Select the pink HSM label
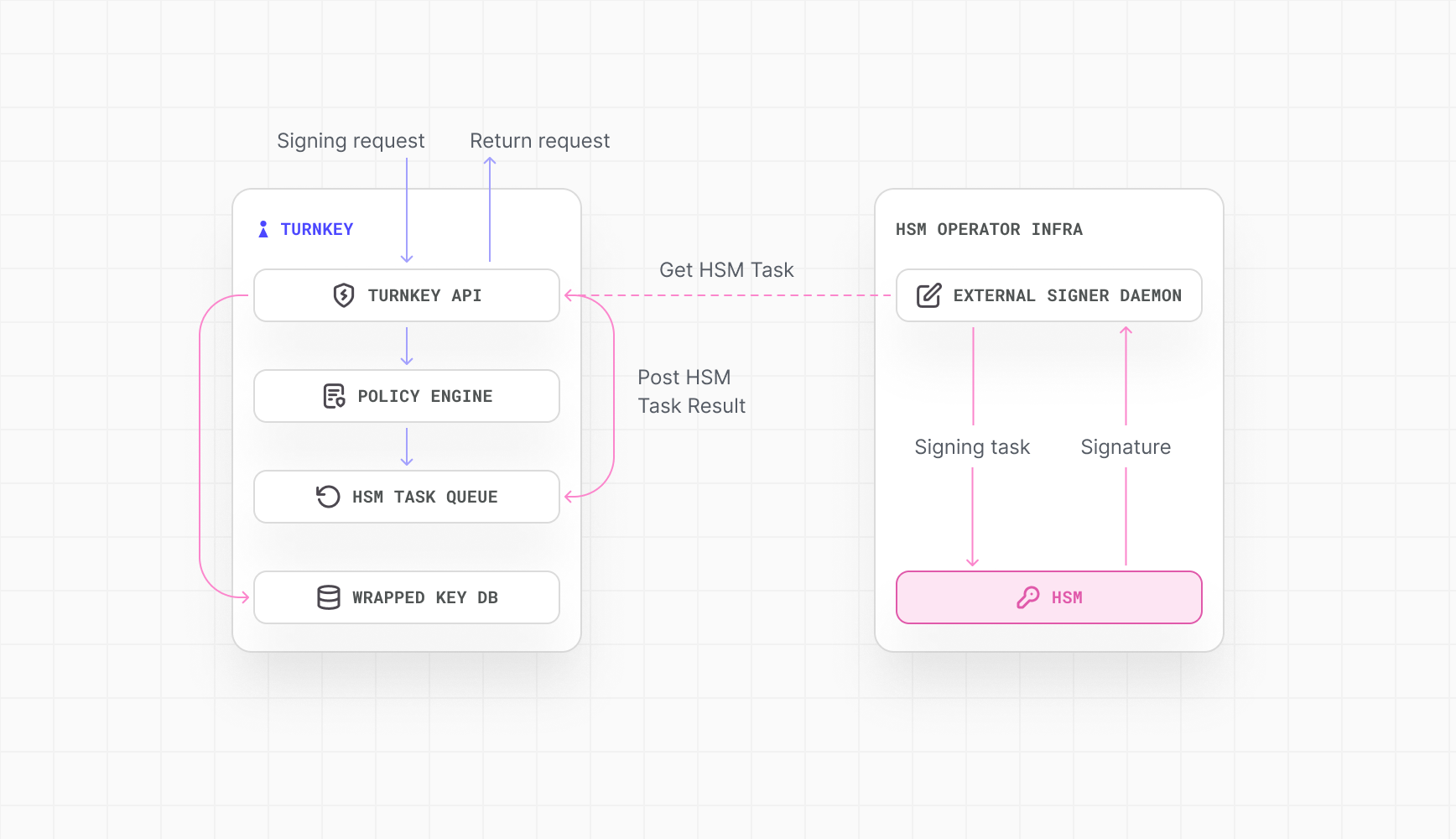This screenshot has width=1456, height=839. pyautogui.click(x=1067, y=597)
